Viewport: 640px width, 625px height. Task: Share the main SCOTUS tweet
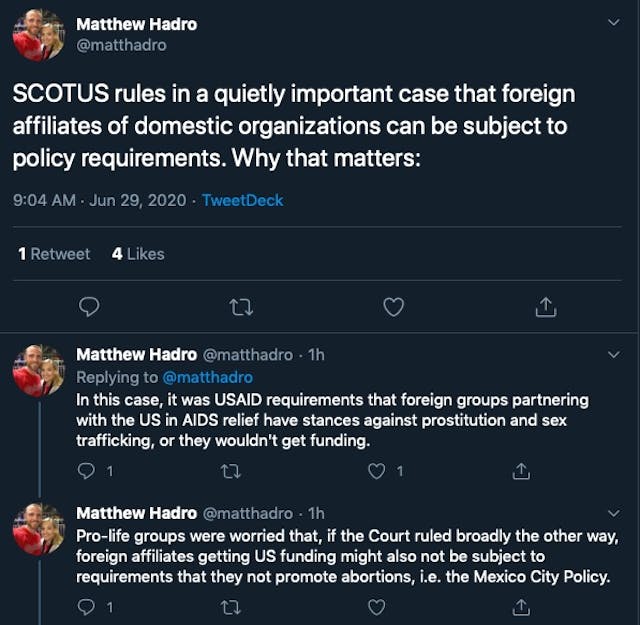click(545, 307)
